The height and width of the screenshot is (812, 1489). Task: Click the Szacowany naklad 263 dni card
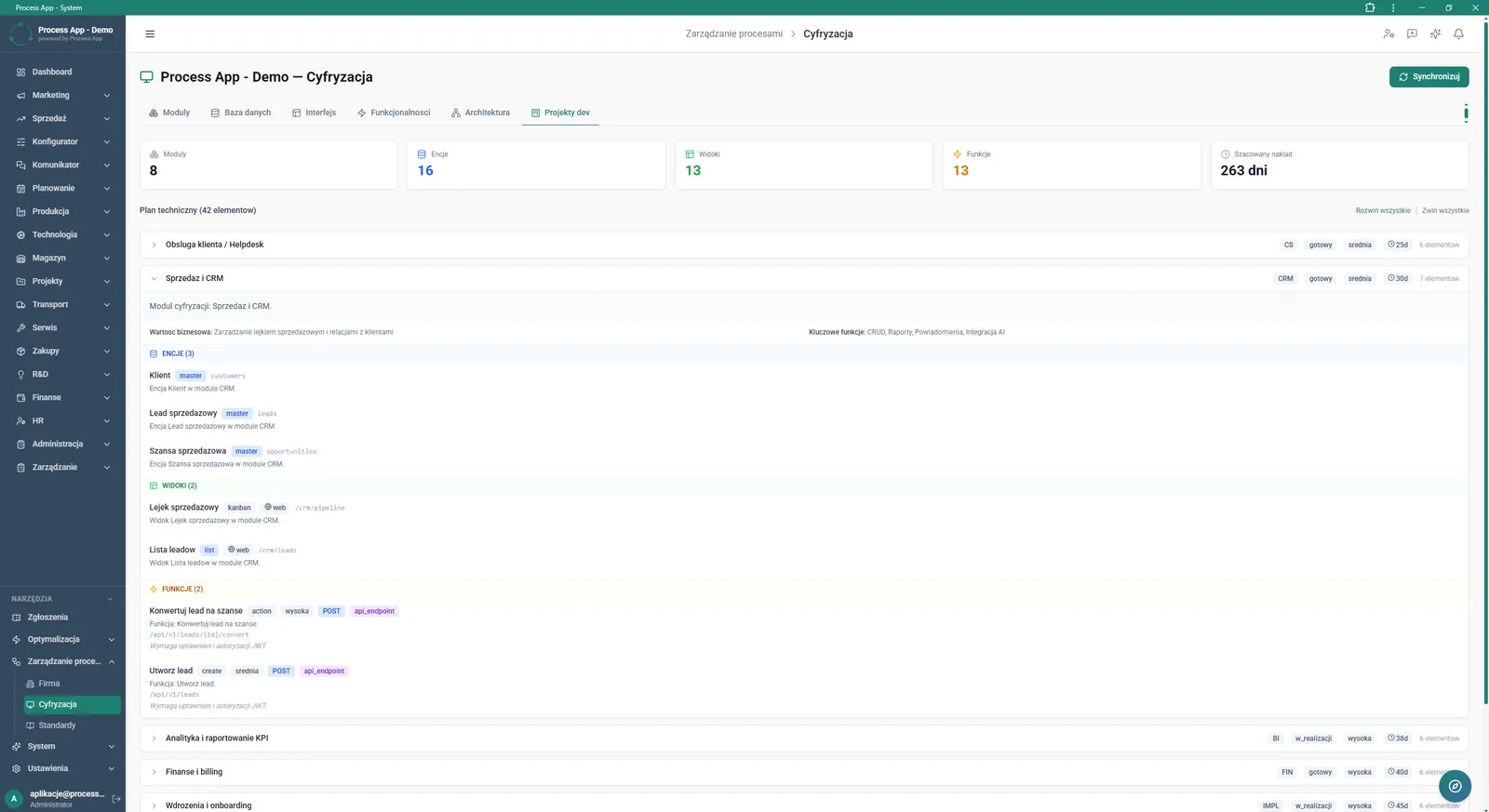1339,165
